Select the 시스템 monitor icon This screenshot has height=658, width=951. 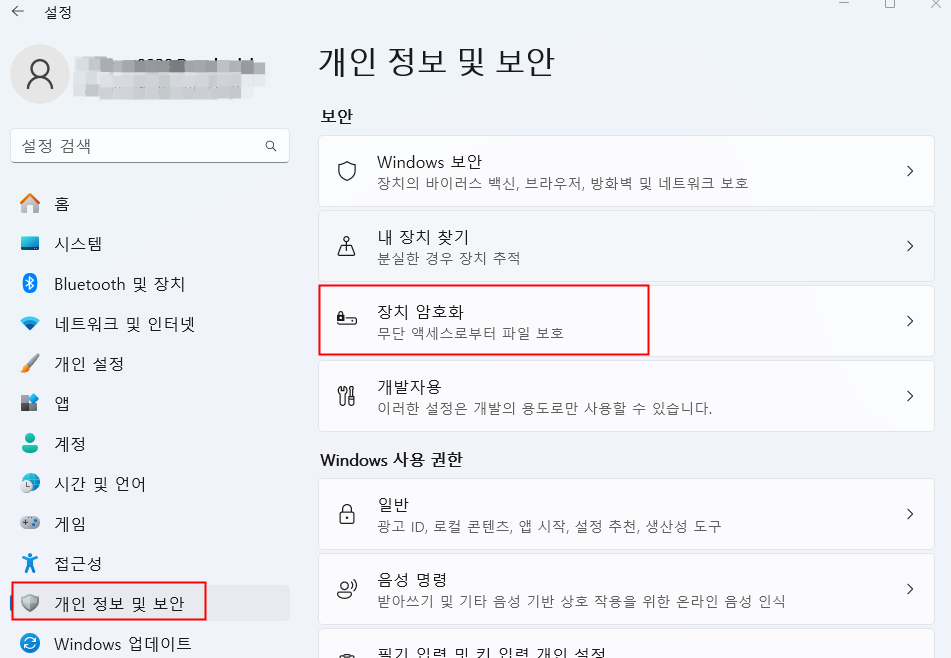pyautogui.click(x=28, y=243)
